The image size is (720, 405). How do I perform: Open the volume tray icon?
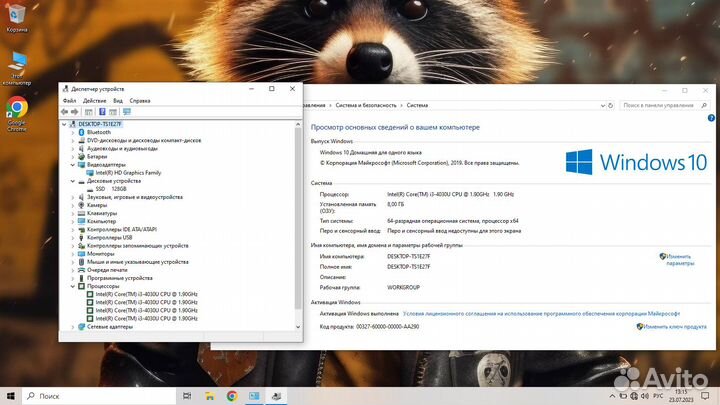[645, 396]
